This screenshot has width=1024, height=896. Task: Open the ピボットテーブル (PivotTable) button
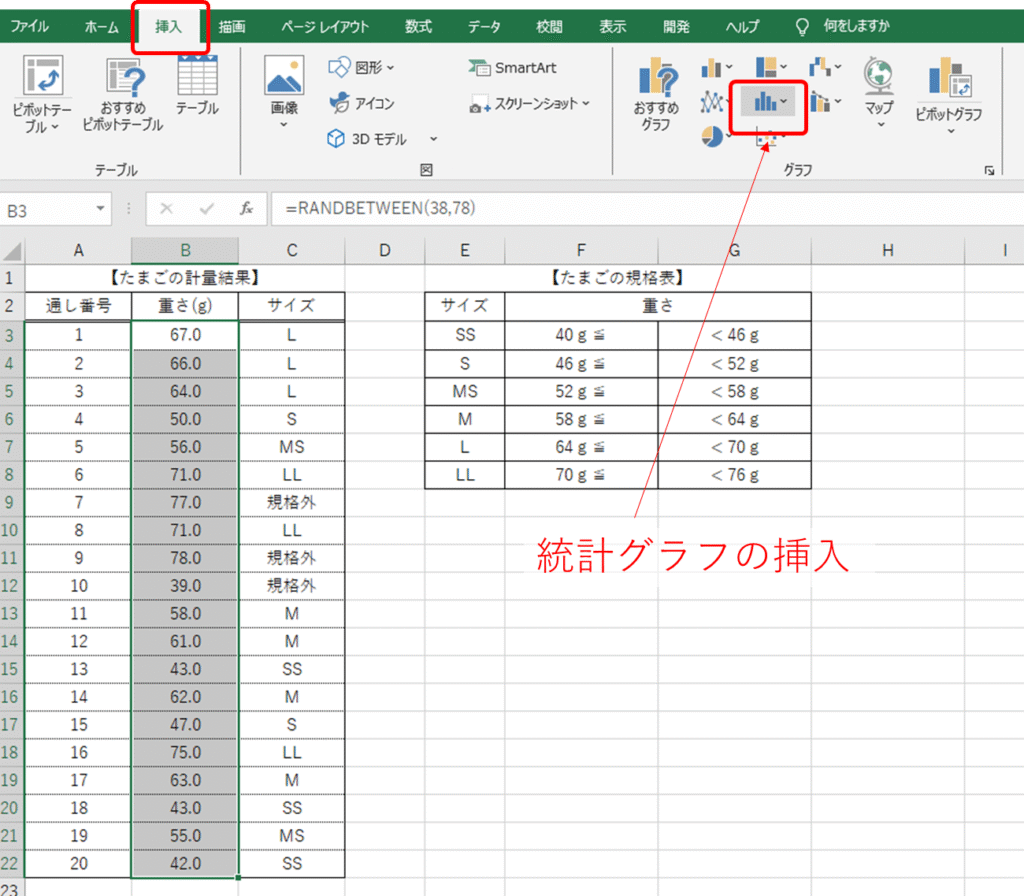(x=43, y=94)
